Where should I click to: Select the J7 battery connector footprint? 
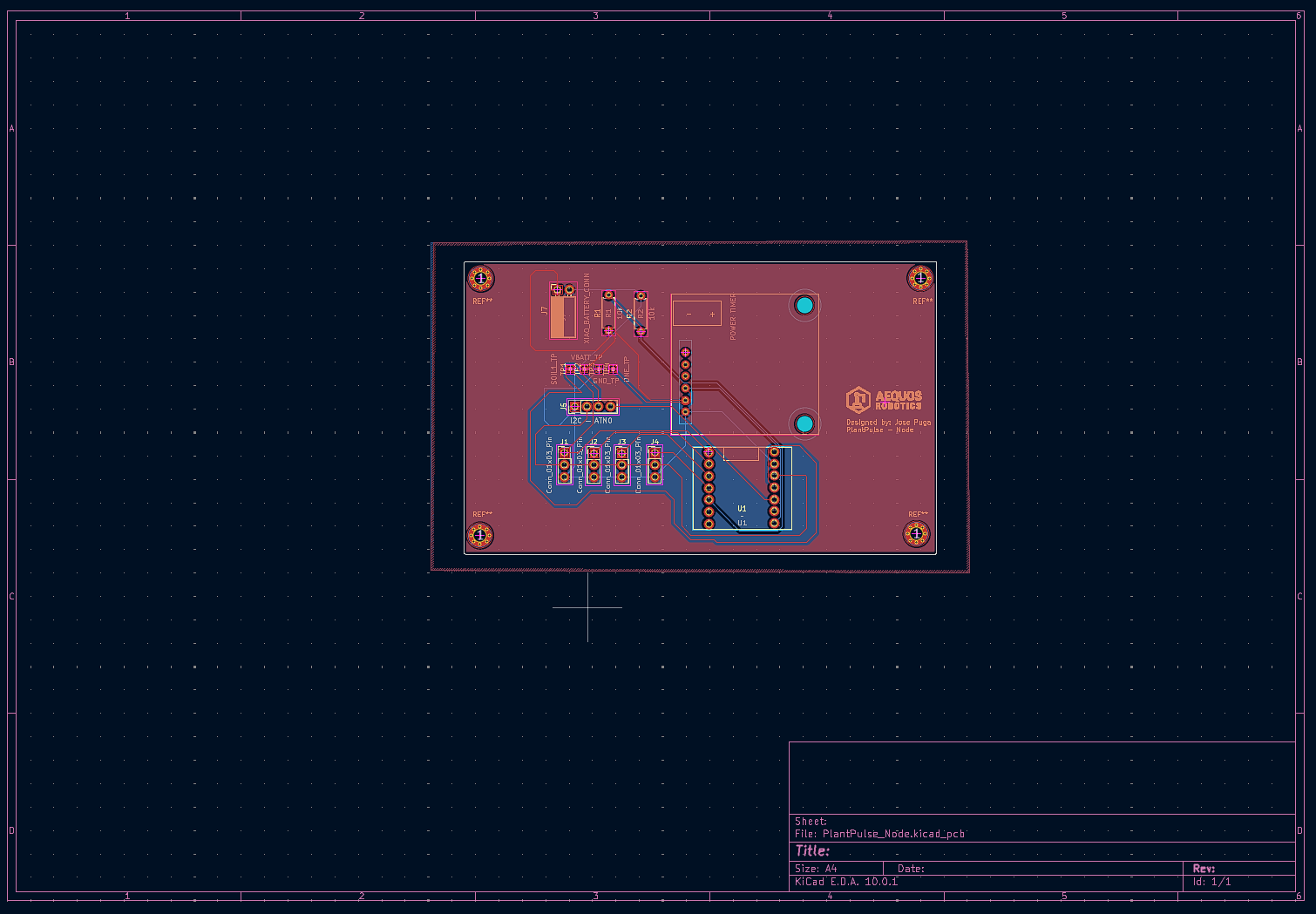point(562,311)
